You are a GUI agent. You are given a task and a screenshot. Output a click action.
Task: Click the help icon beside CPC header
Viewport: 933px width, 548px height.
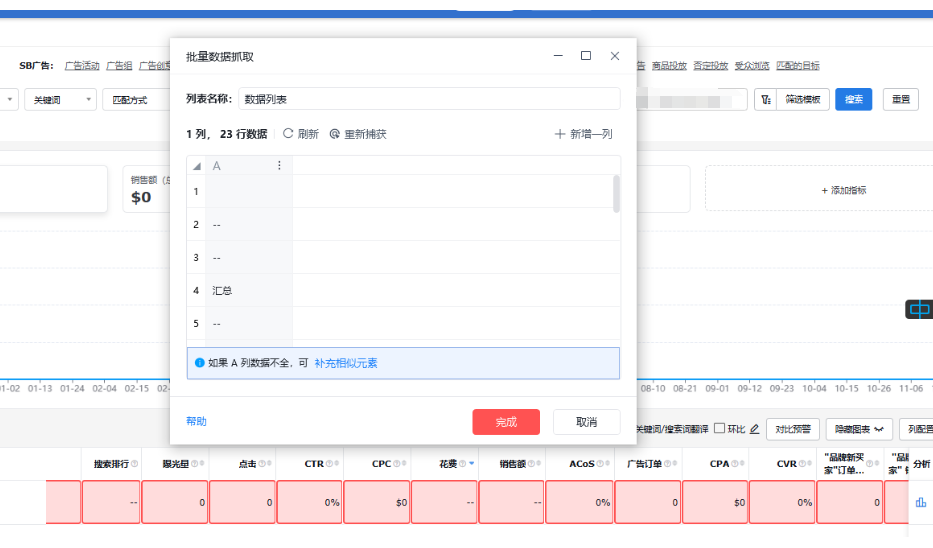tap(396, 464)
